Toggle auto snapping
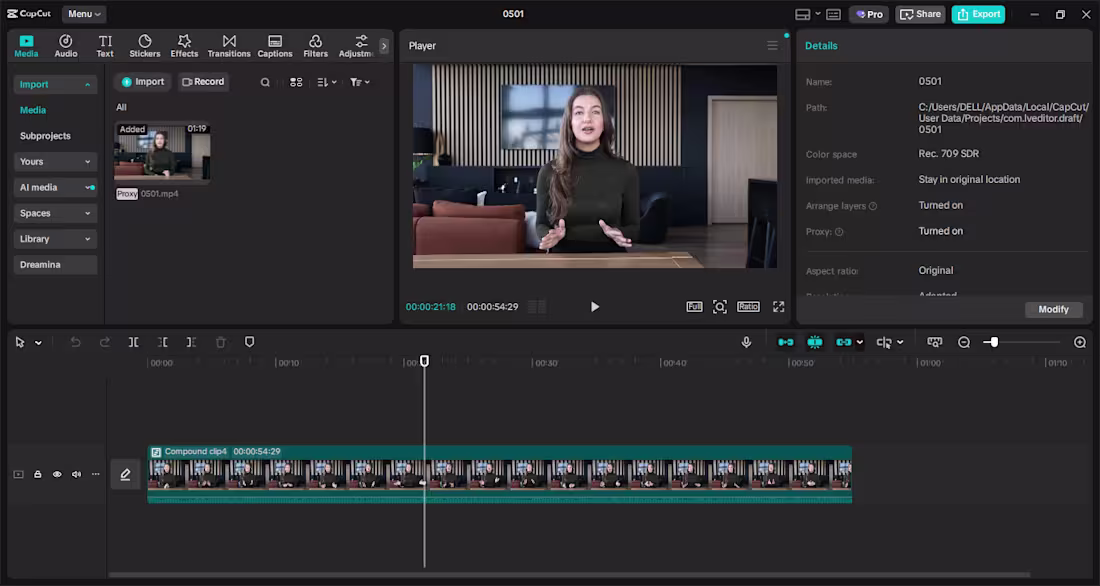This screenshot has height=586, width=1100. pos(814,342)
